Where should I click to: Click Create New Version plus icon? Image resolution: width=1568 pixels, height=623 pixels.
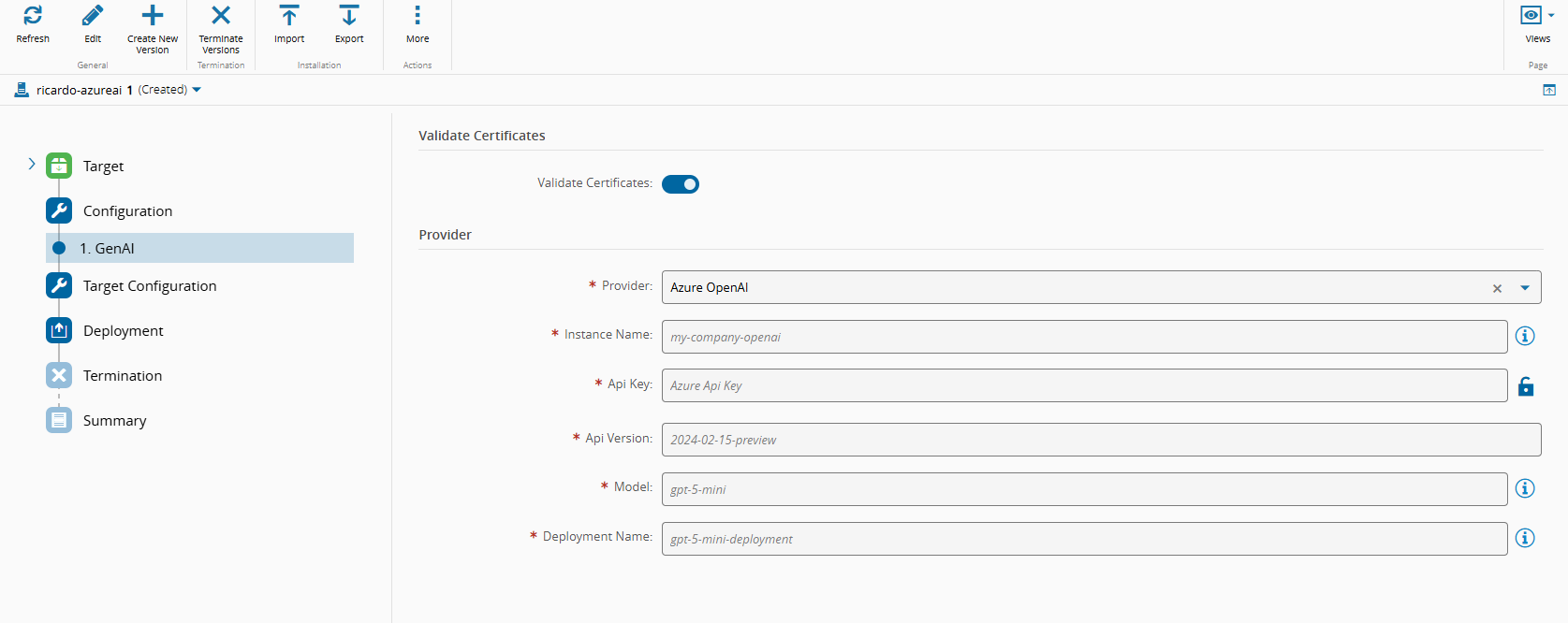tap(153, 16)
